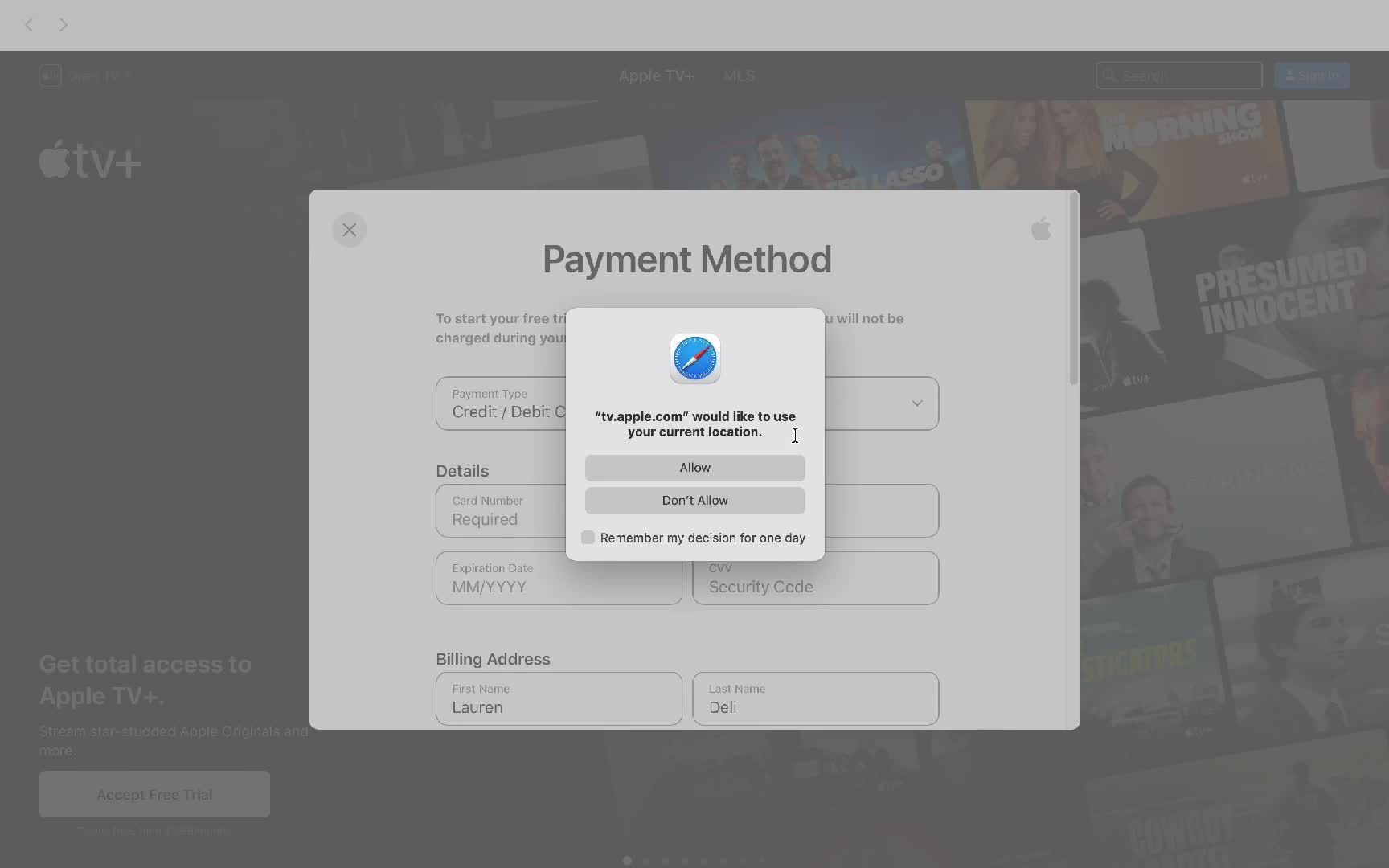The image size is (1389, 868).
Task: Click the large Apple tv+ logo
Action: [x=90, y=160]
